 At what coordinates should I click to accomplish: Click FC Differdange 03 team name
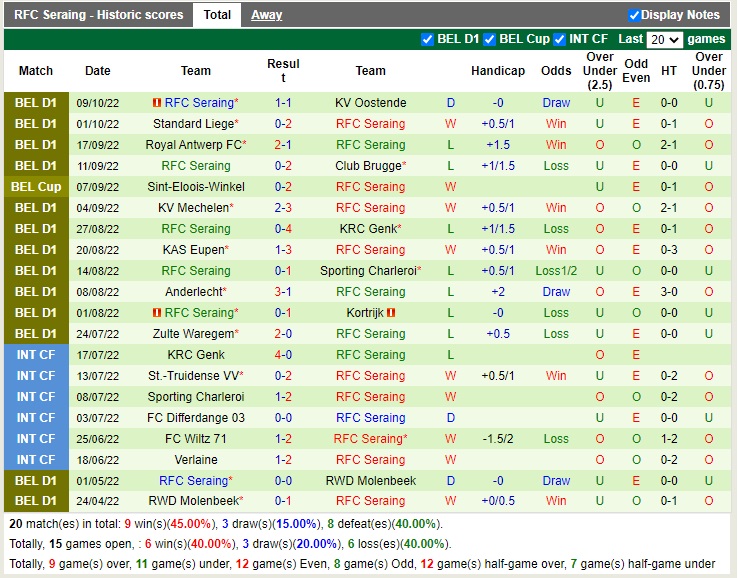pyautogui.click(x=196, y=418)
